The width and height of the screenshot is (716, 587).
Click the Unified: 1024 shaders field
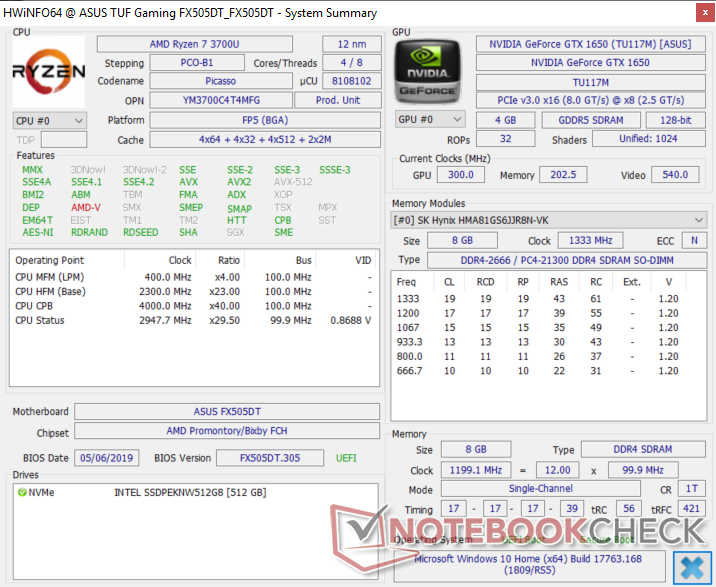[648, 138]
